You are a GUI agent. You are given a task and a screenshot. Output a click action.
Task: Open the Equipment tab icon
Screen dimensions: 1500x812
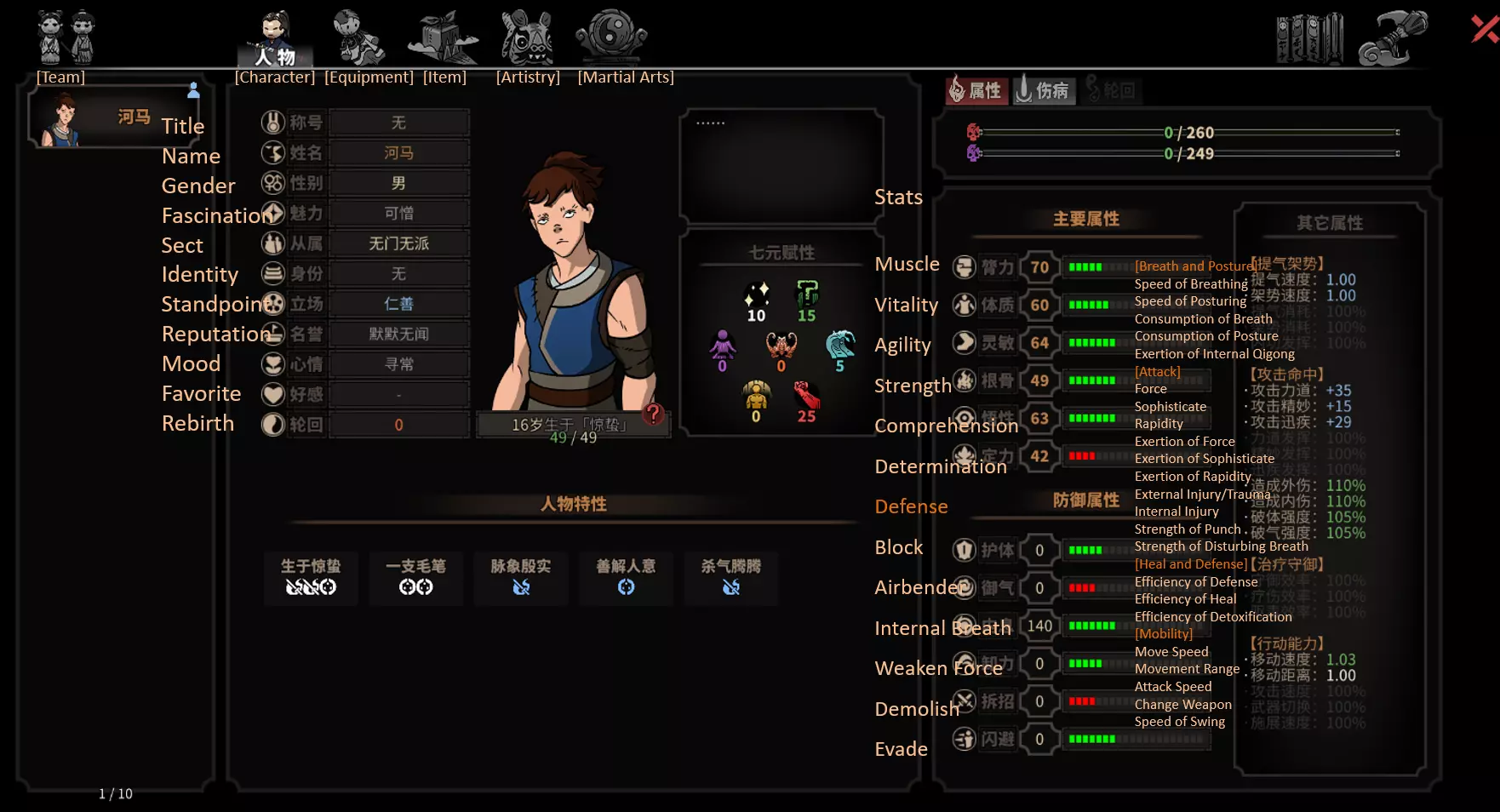[x=358, y=37]
